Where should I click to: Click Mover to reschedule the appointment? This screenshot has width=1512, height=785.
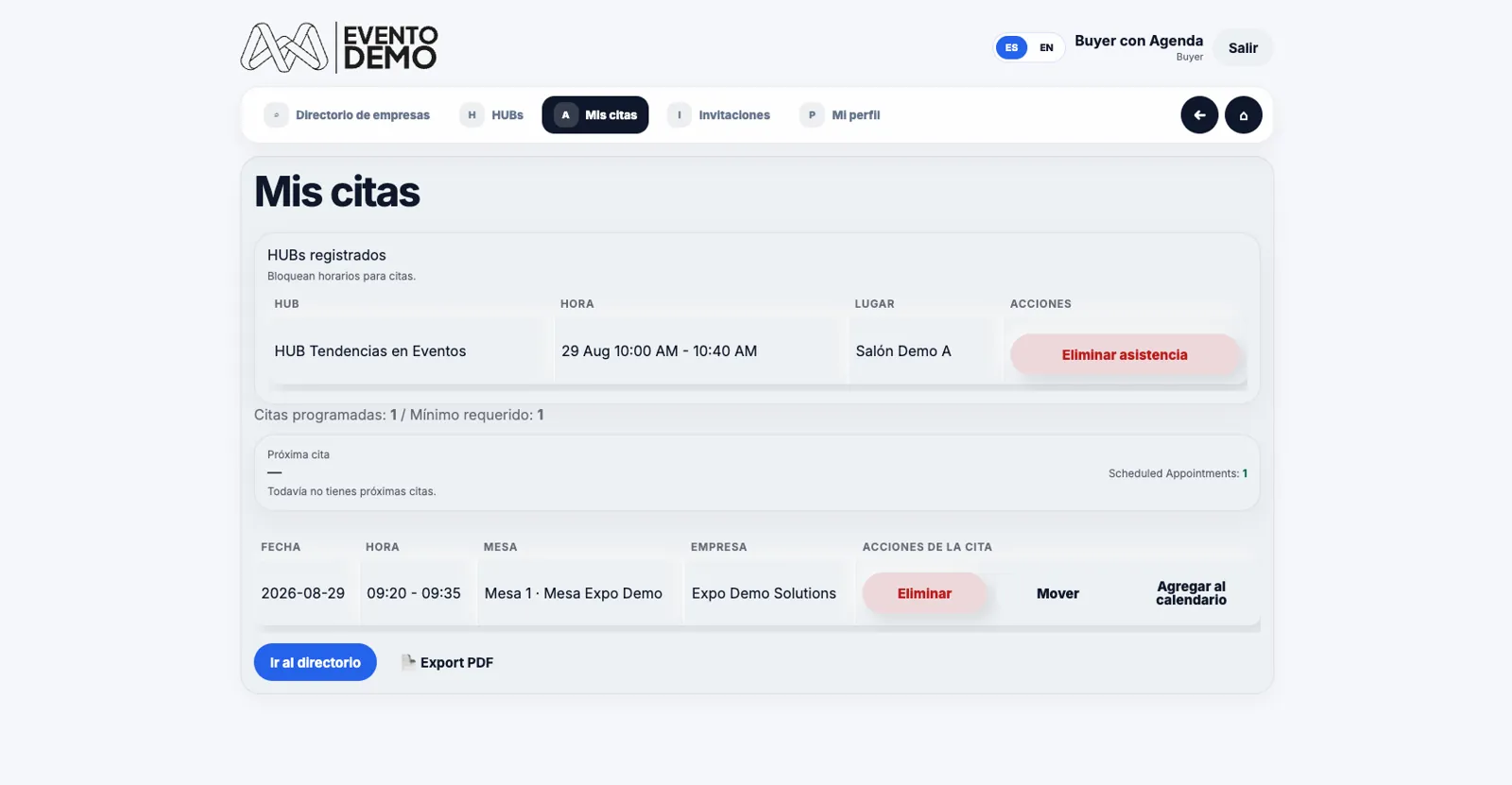tap(1057, 593)
